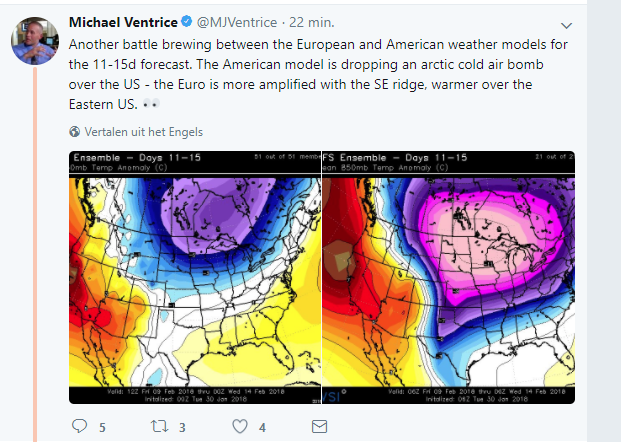This screenshot has height=442, width=621.
Task: Open Michael Ventrice profile avatar
Action: coord(35,41)
